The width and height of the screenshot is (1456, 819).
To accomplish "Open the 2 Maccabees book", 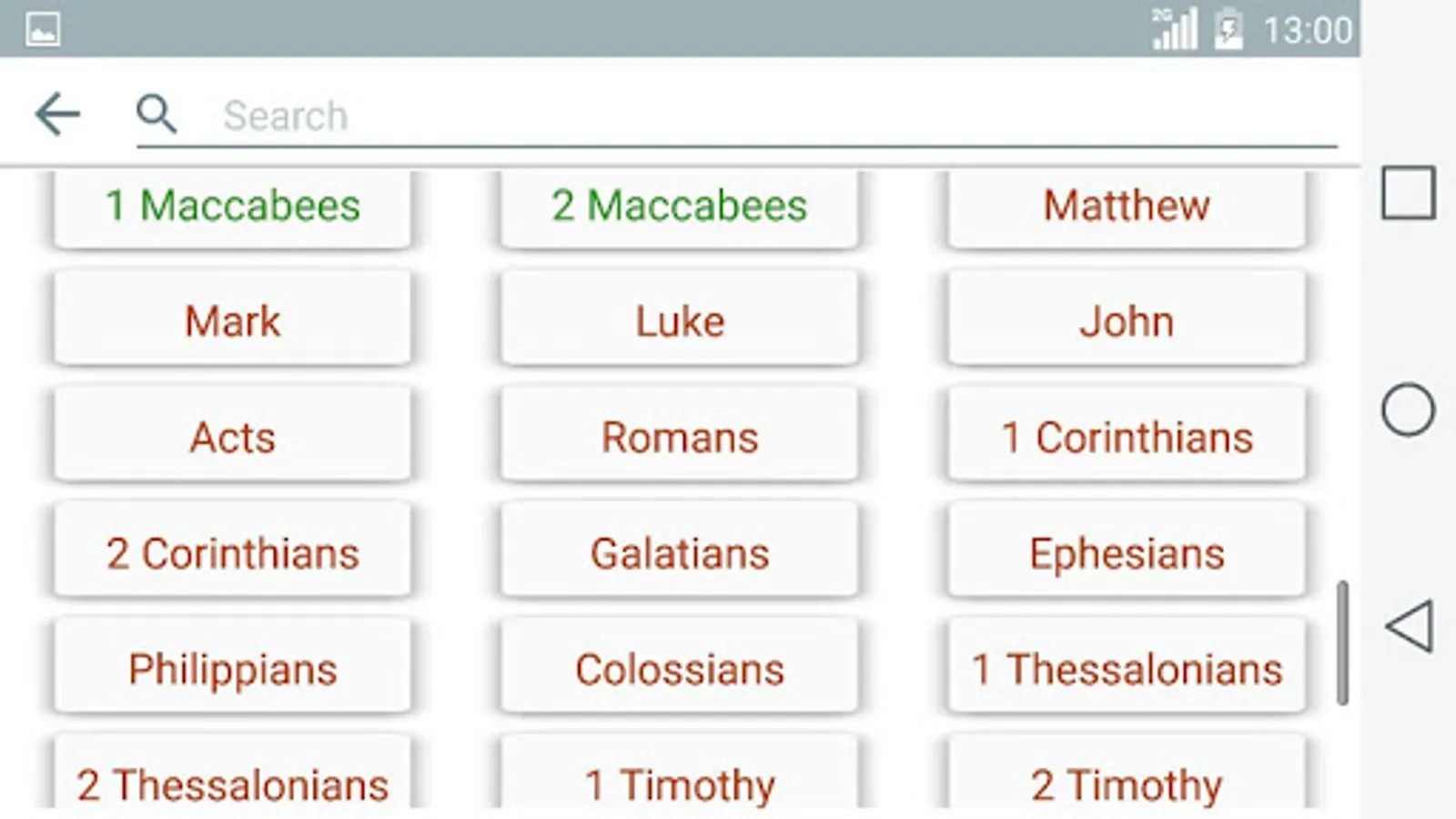I will pos(680,207).
